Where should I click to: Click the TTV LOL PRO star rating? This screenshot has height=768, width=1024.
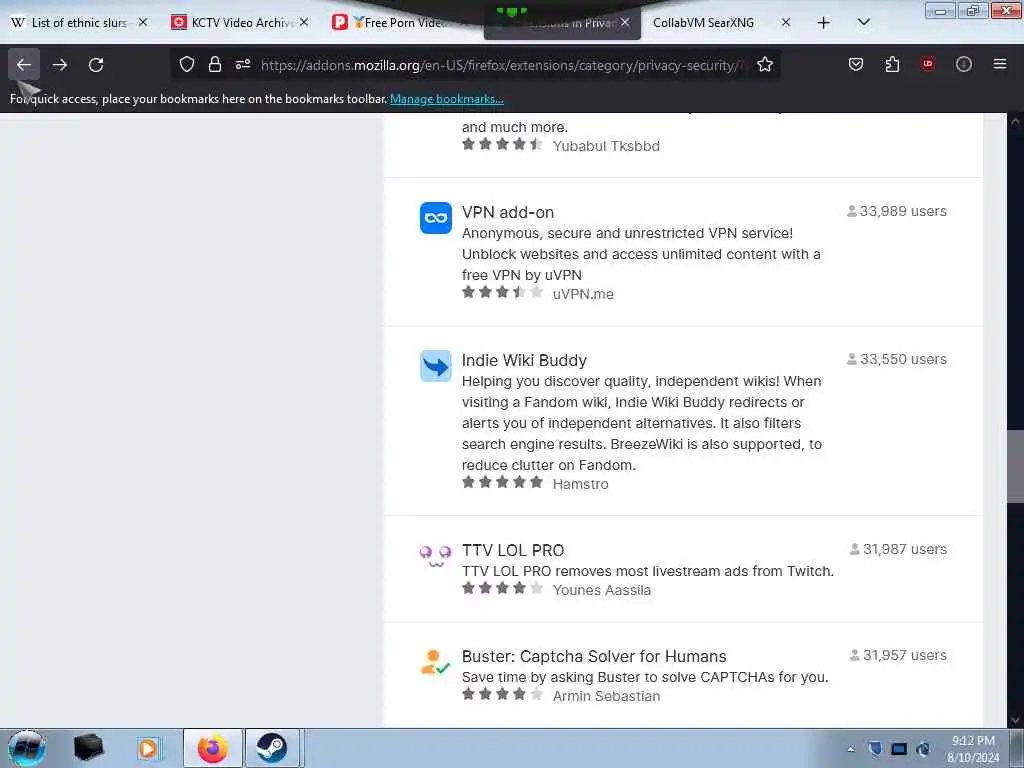[502, 588]
